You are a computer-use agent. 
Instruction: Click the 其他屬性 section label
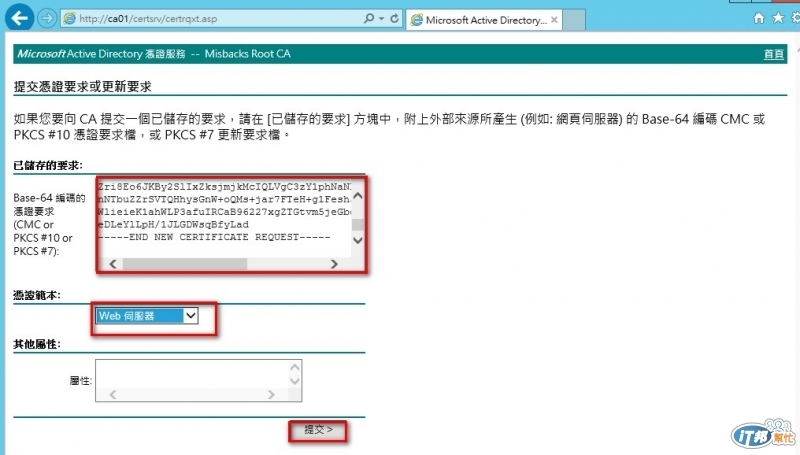coord(37,344)
